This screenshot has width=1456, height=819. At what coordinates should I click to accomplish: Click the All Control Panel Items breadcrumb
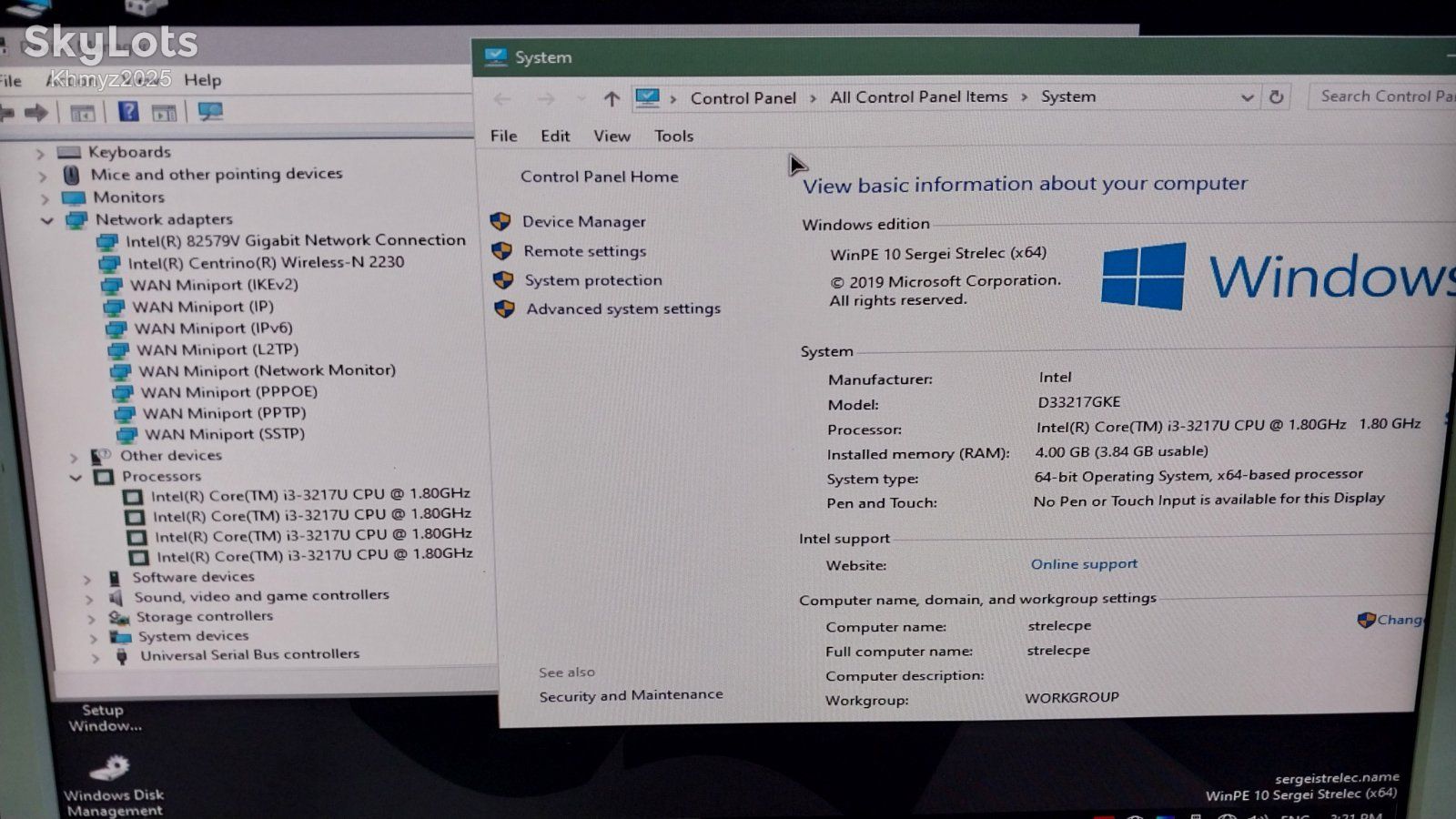click(918, 96)
